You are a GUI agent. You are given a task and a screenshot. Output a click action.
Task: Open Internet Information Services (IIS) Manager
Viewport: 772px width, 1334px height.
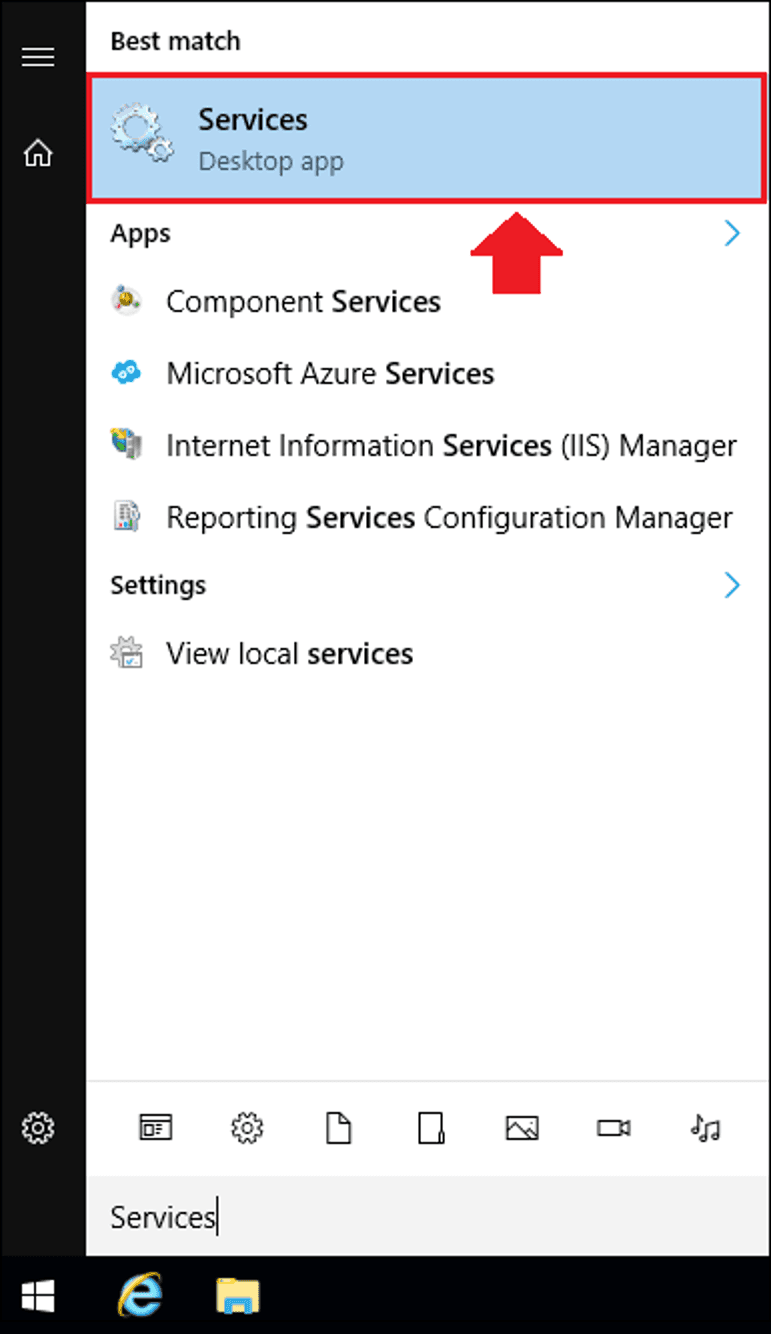pyautogui.click(x=450, y=446)
